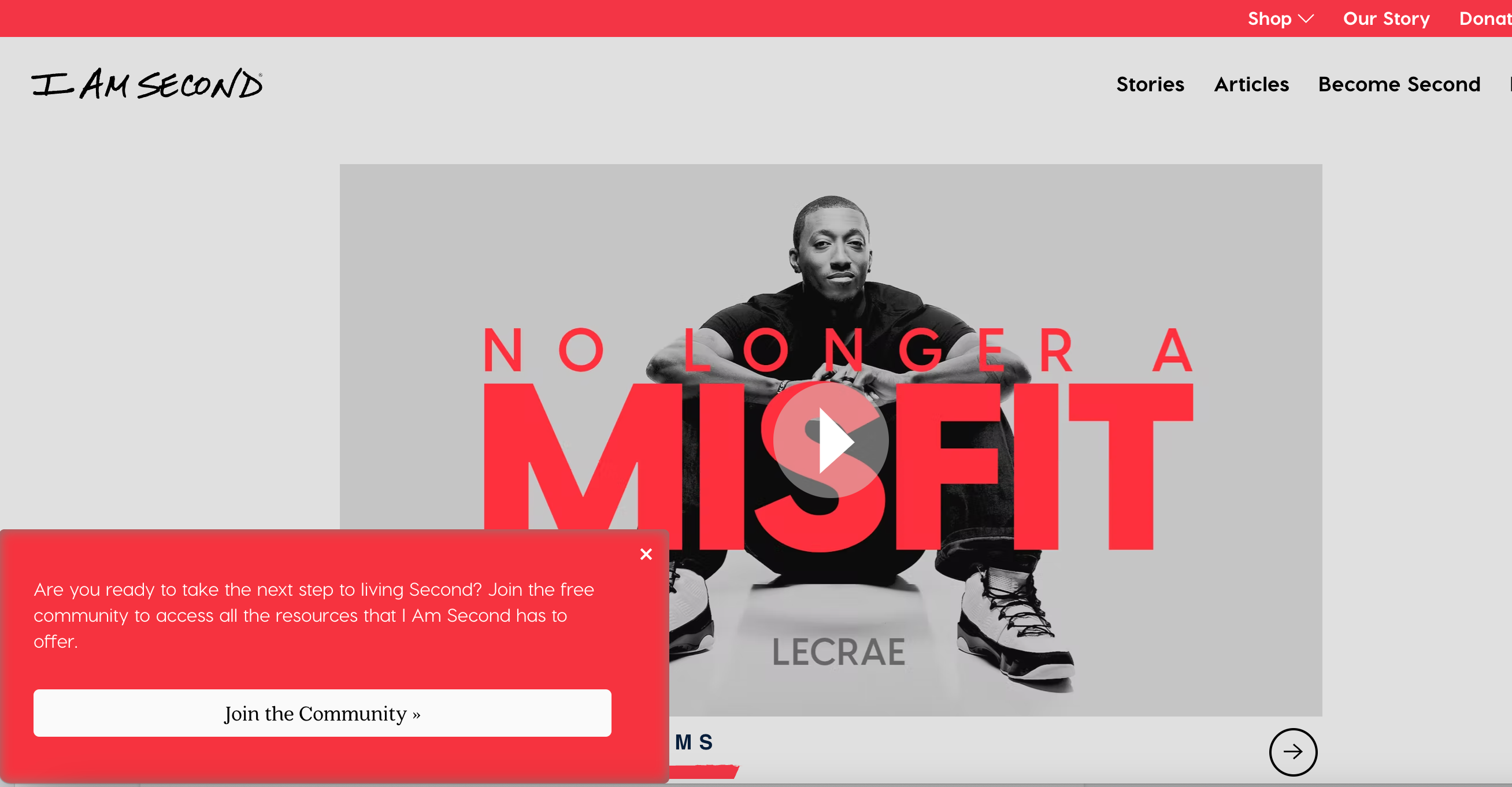
Task: Click the popup's community invitation text
Action: click(314, 615)
